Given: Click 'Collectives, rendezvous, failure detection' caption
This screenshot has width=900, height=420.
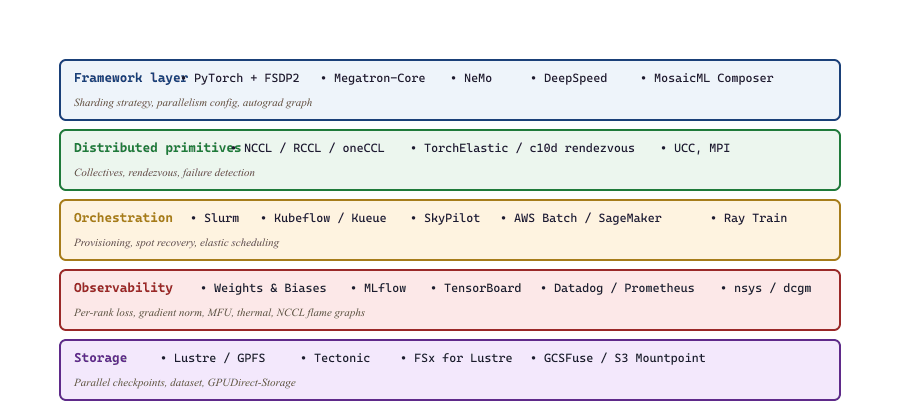Looking at the screenshot, I should [x=164, y=173].
